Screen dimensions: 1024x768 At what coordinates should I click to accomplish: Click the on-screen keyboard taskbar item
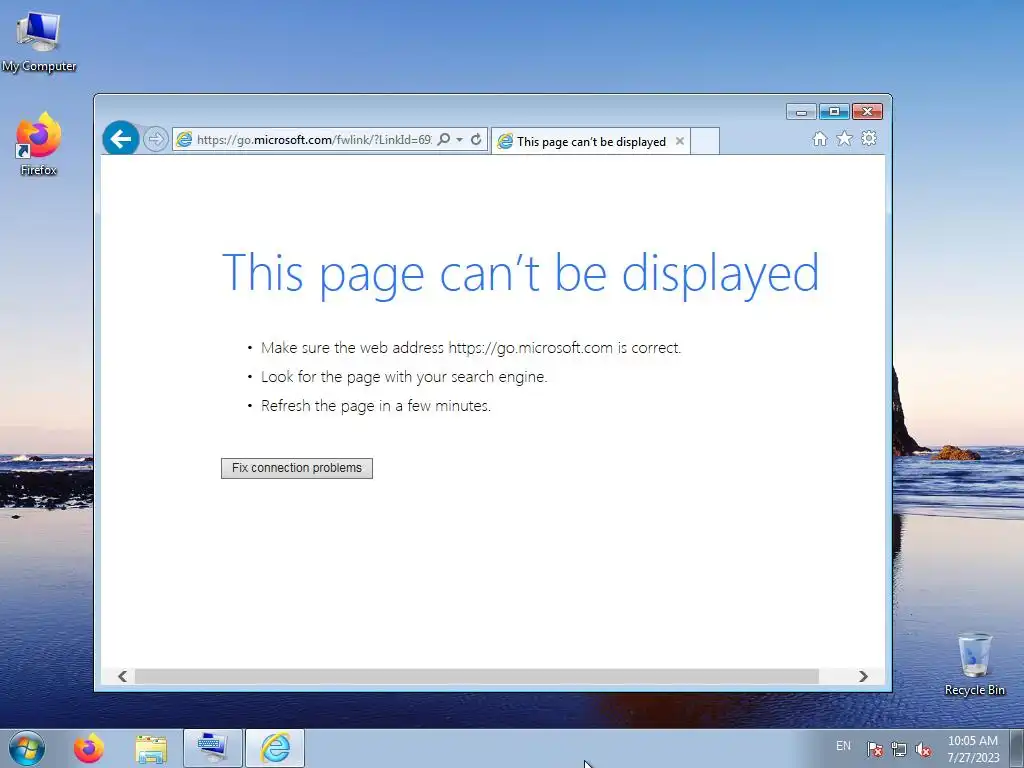213,748
